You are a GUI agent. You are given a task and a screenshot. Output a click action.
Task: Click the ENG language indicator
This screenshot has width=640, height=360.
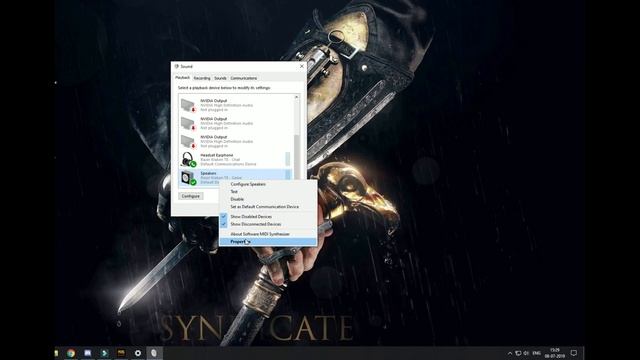537,353
